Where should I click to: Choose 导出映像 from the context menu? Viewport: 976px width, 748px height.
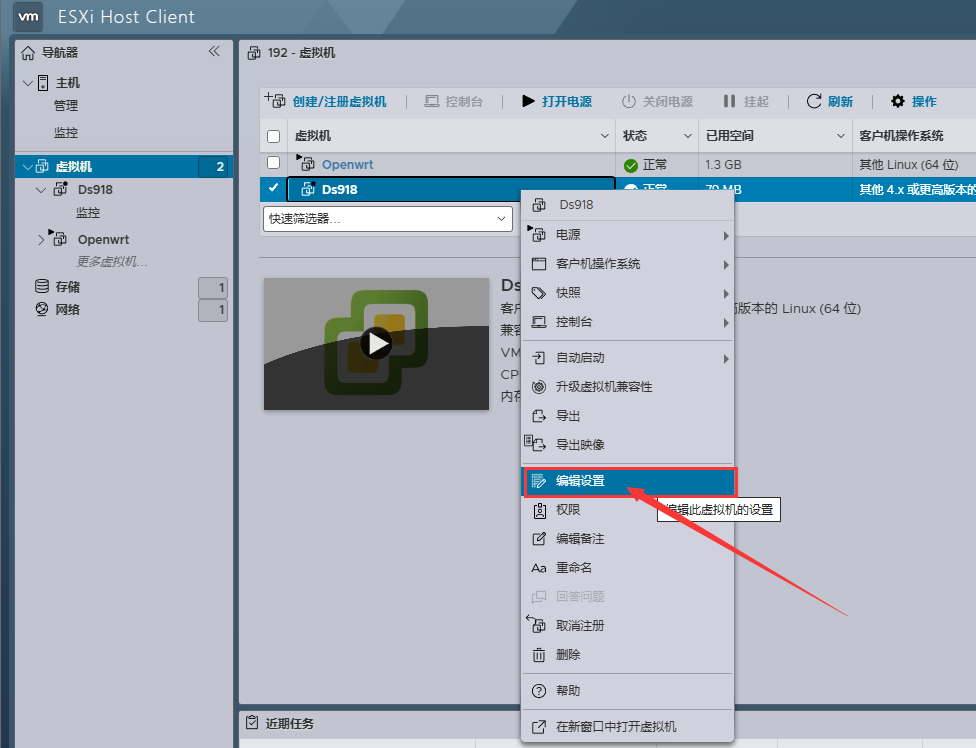pos(628,445)
